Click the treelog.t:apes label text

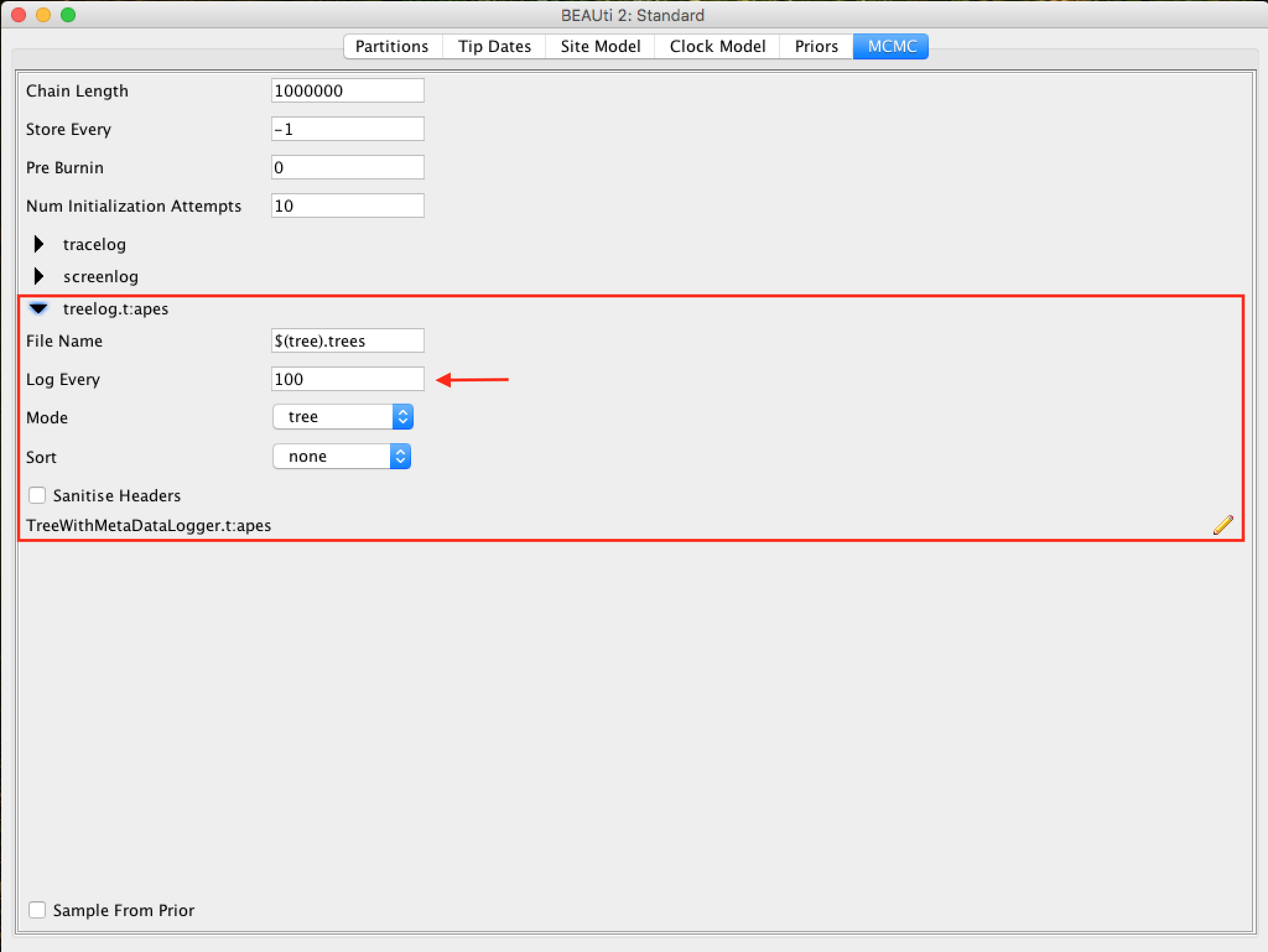coord(116,309)
